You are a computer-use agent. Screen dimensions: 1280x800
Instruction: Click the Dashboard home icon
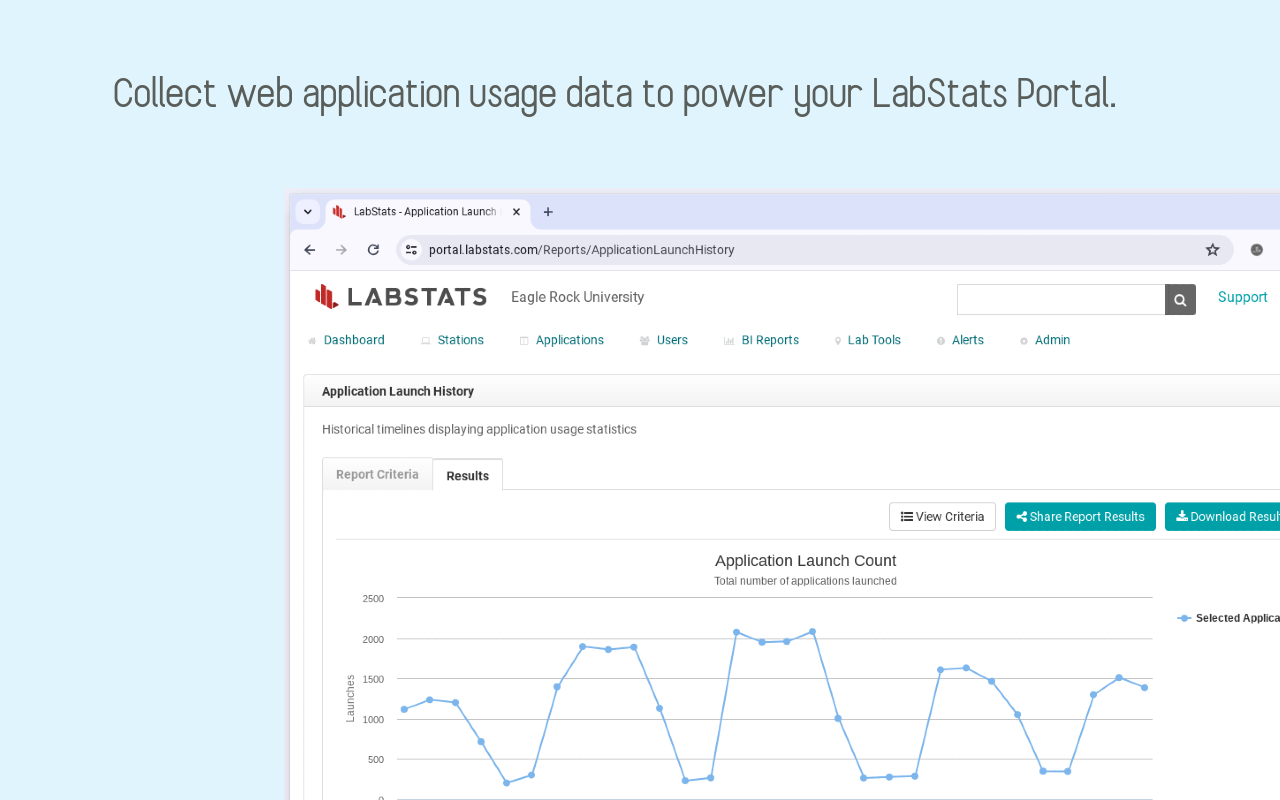pos(312,340)
